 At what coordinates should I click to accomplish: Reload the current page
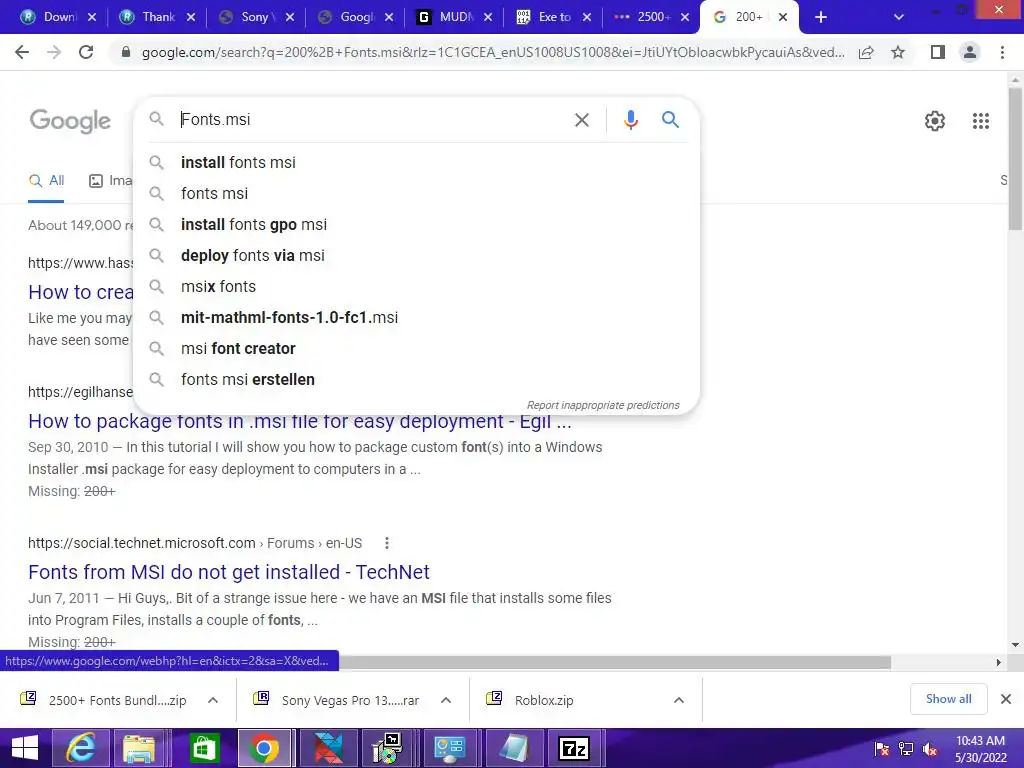pos(86,52)
